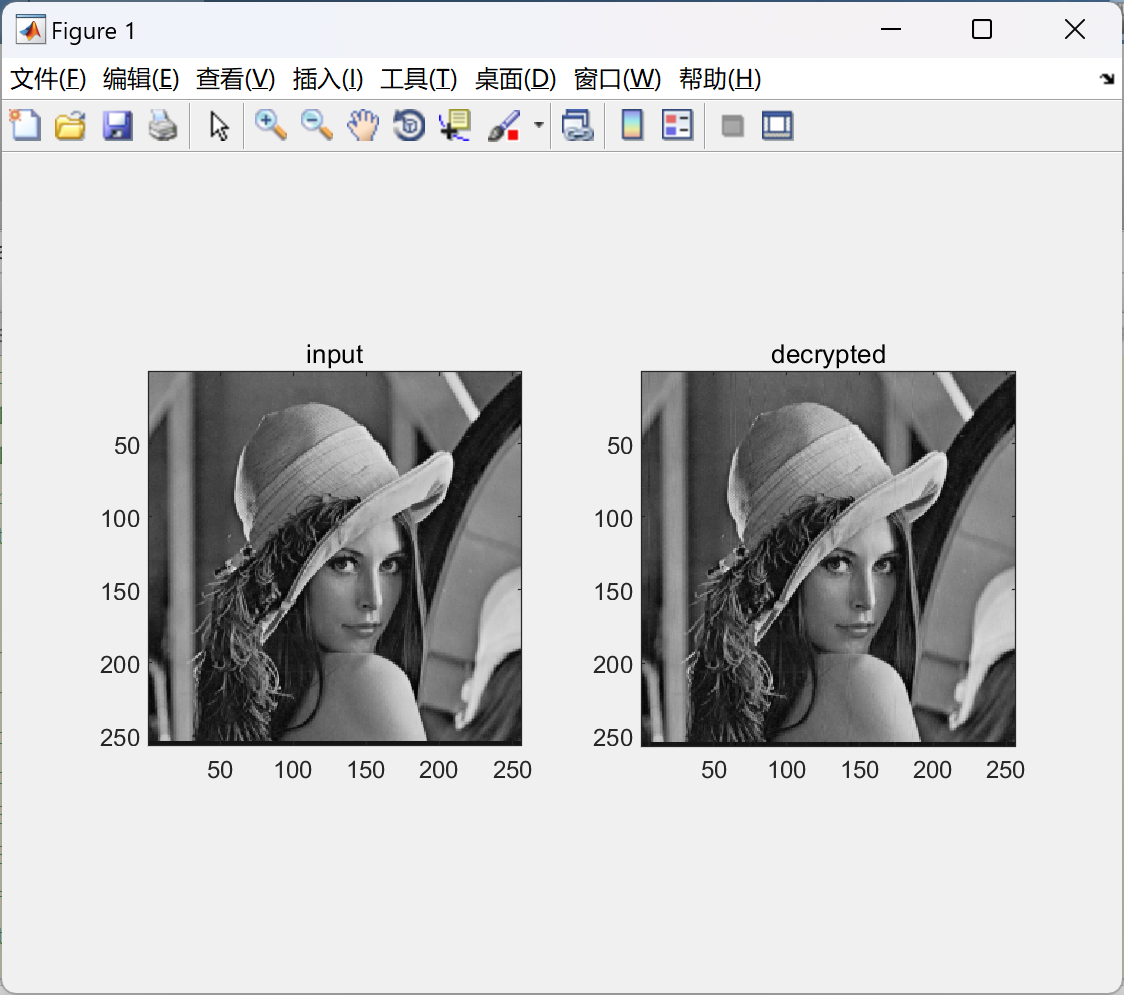The height and width of the screenshot is (995, 1124).
Task: Open the 窗口(W) menu
Action: 617,79
